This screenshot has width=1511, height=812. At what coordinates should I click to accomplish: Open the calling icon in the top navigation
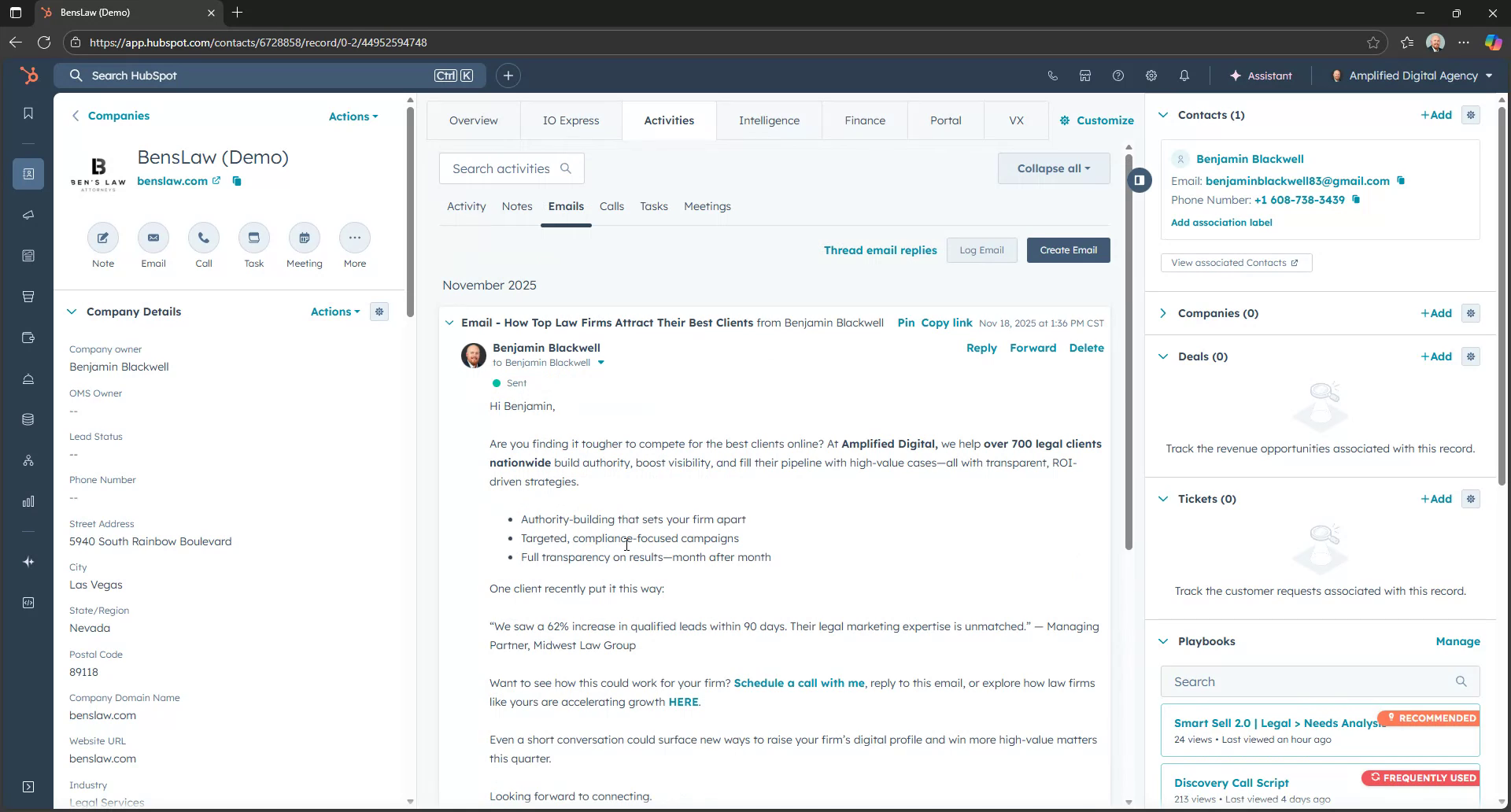[1053, 76]
